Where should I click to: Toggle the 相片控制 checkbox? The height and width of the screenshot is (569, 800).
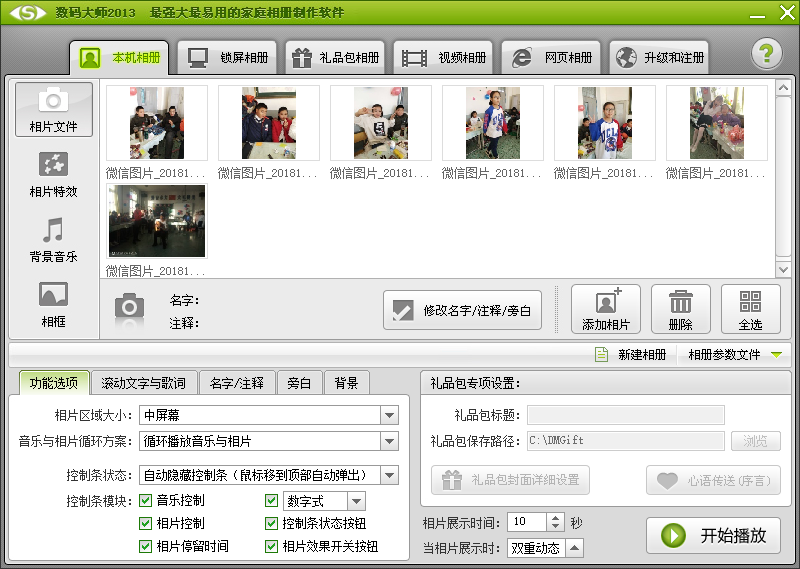145,523
